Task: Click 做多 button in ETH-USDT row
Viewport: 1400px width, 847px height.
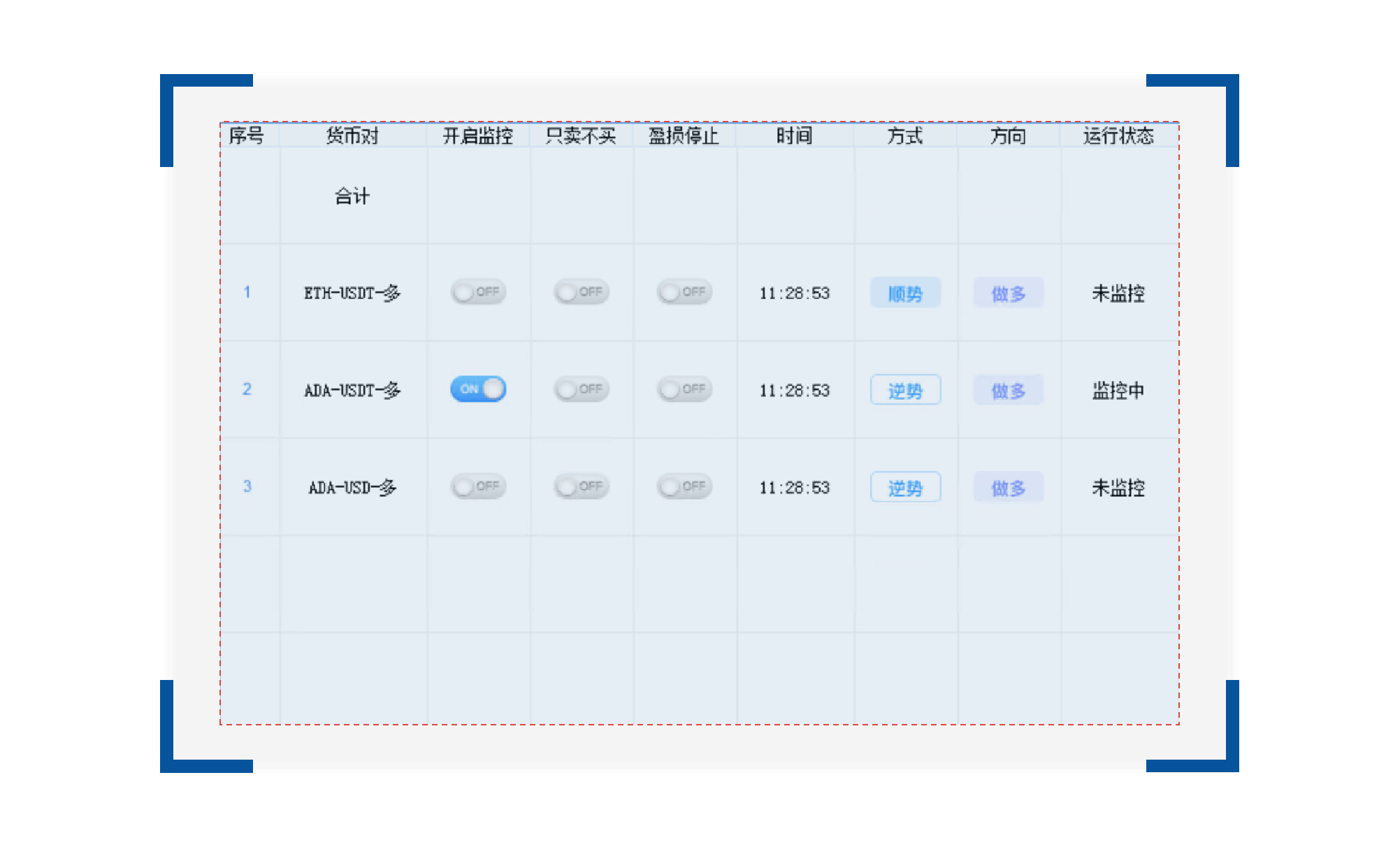Action: pyautogui.click(x=1008, y=293)
